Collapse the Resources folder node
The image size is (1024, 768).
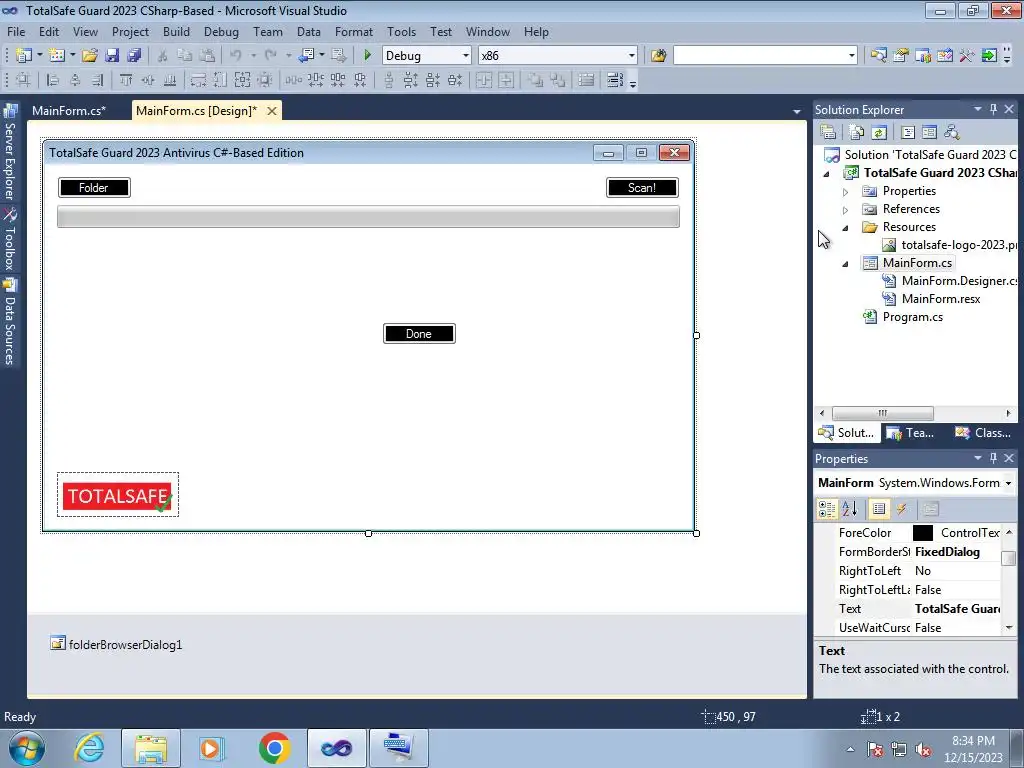pos(846,227)
